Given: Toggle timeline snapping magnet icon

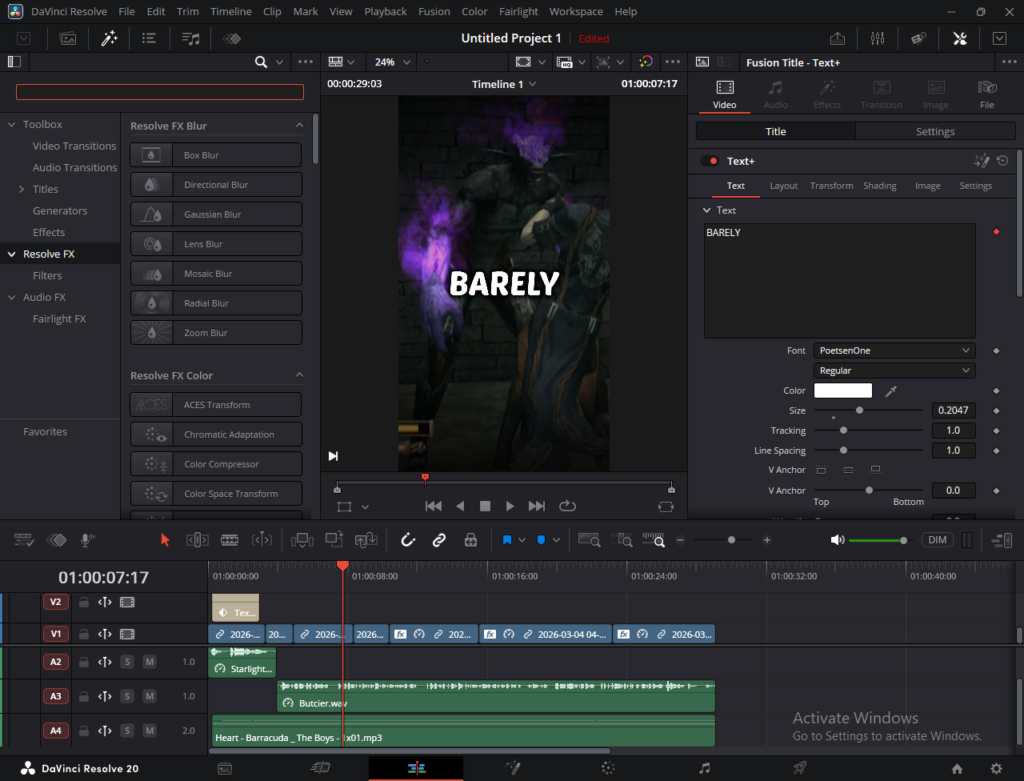Looking at the screenshot, I should pos(408,540).
